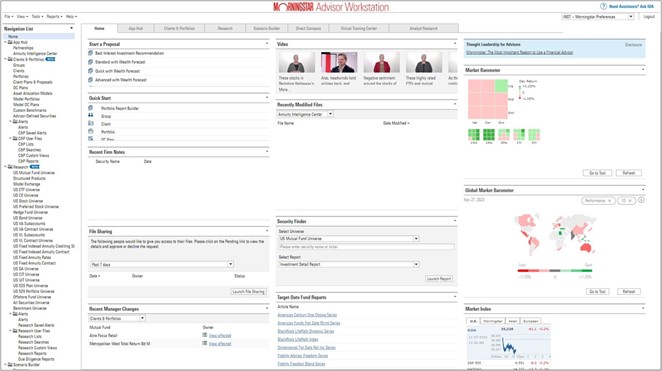This screenshot has height=371, width=662.
Task: Select the Asian tab in Market Index
Action: point(513,321)
